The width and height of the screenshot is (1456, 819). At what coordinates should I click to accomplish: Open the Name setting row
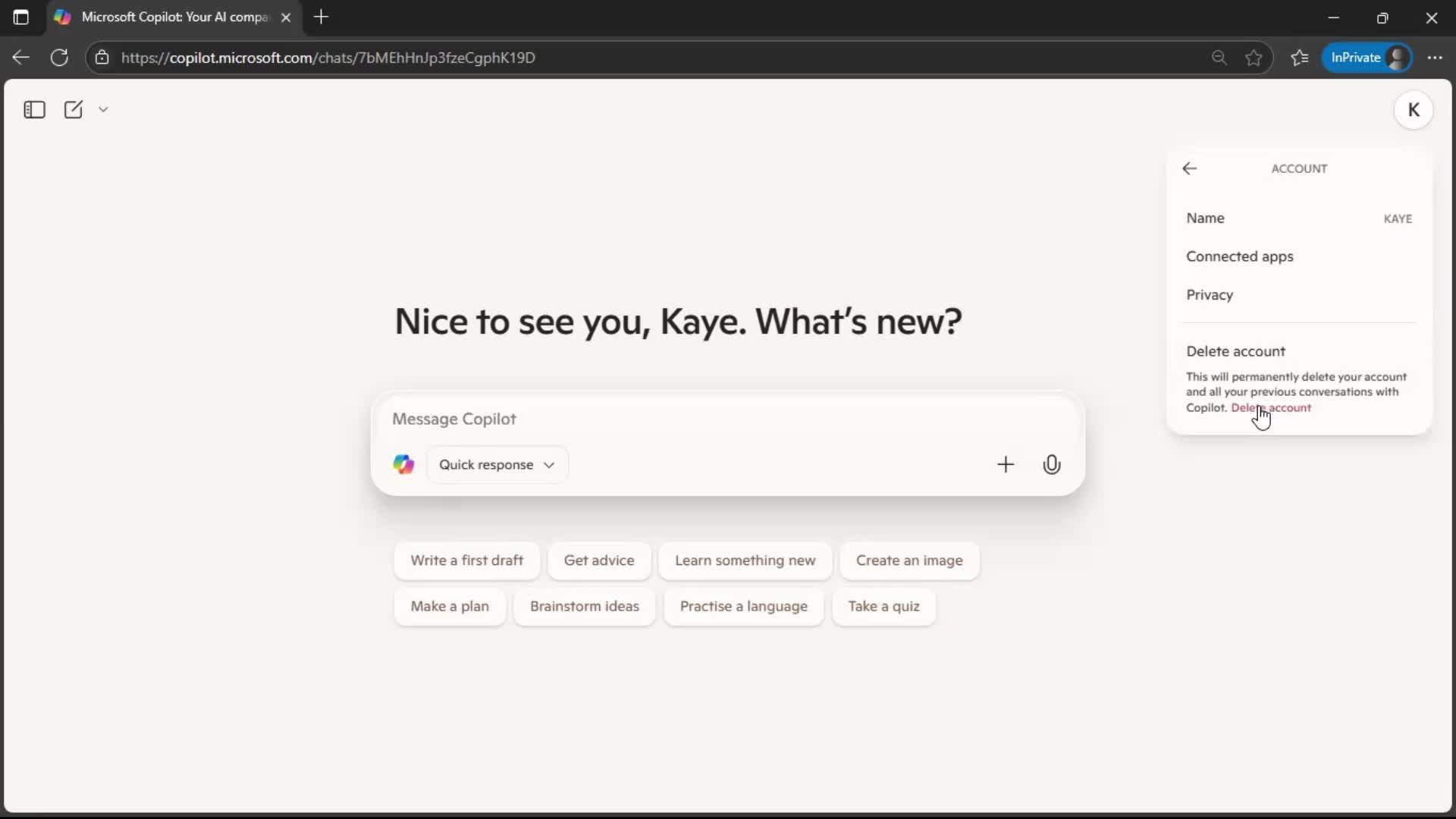pyautogui.click(x=1299, y=218)
